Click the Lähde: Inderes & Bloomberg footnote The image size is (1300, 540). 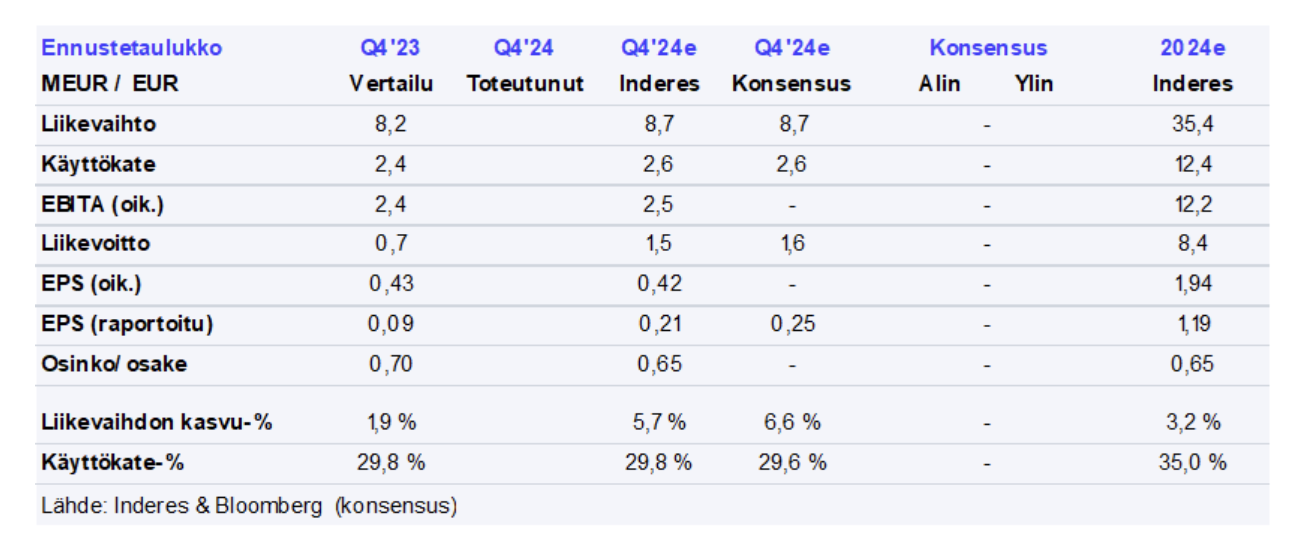tap(249, 505)
